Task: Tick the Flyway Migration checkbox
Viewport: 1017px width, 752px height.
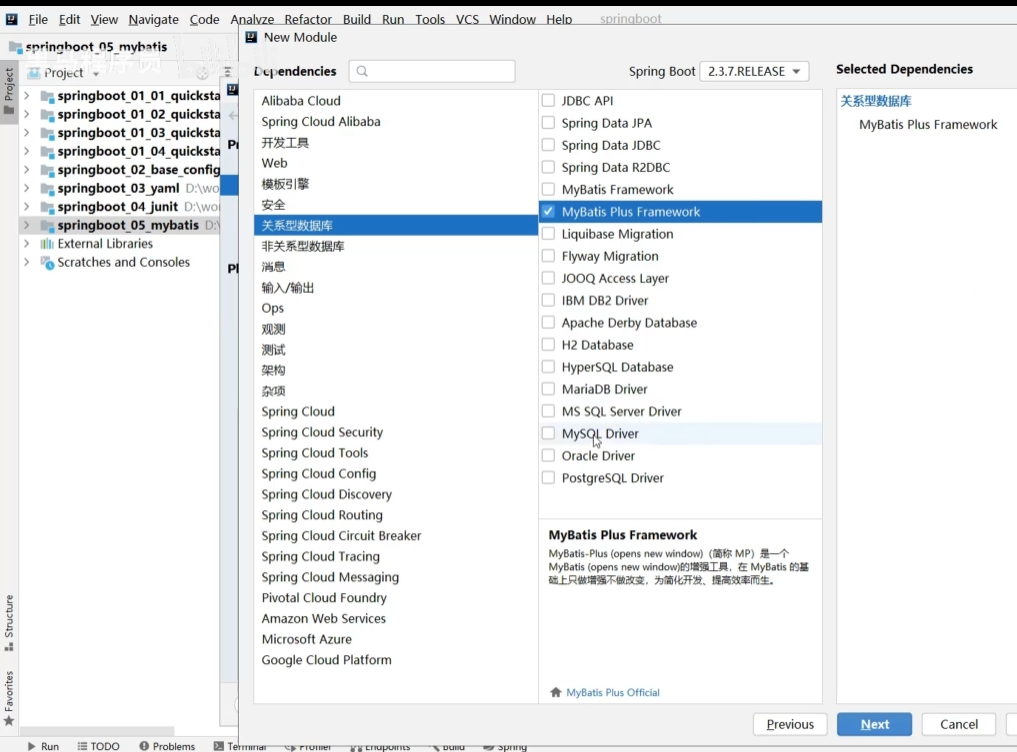Action: tap(548, 256)
